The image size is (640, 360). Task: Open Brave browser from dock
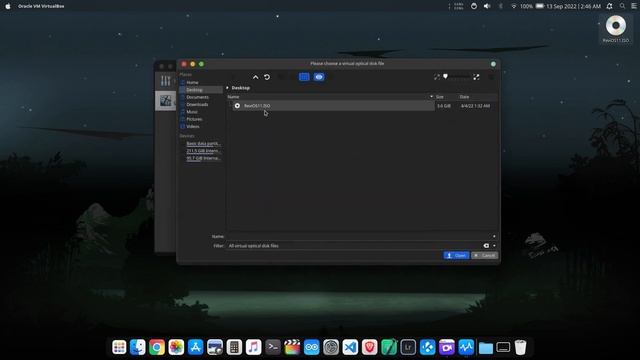tap(369, 347)
